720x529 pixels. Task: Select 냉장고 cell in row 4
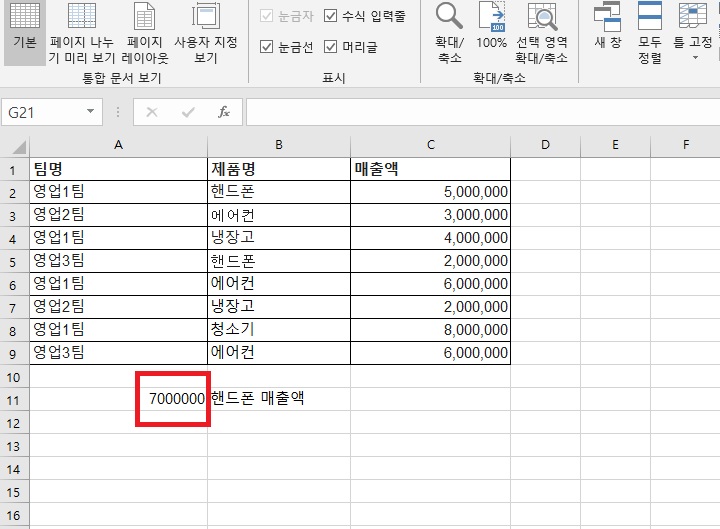pyautogui.click(x=279, y=238)
